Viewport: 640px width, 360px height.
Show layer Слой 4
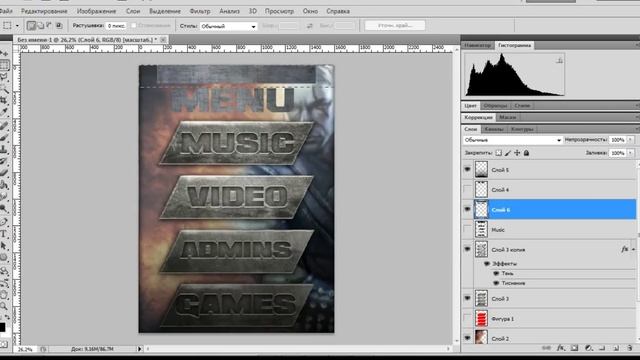pos(467,189)
